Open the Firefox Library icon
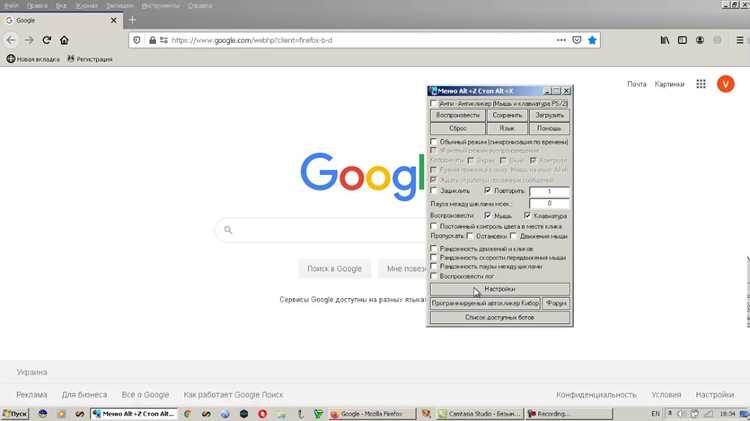 pyautogui.click(x=665, y=40)
